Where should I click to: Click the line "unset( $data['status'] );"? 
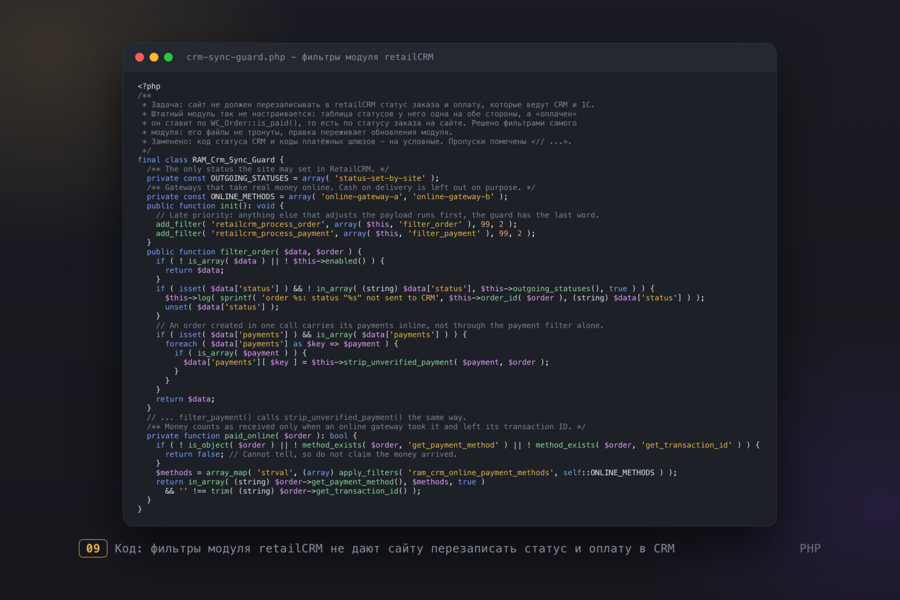point(222,307)
